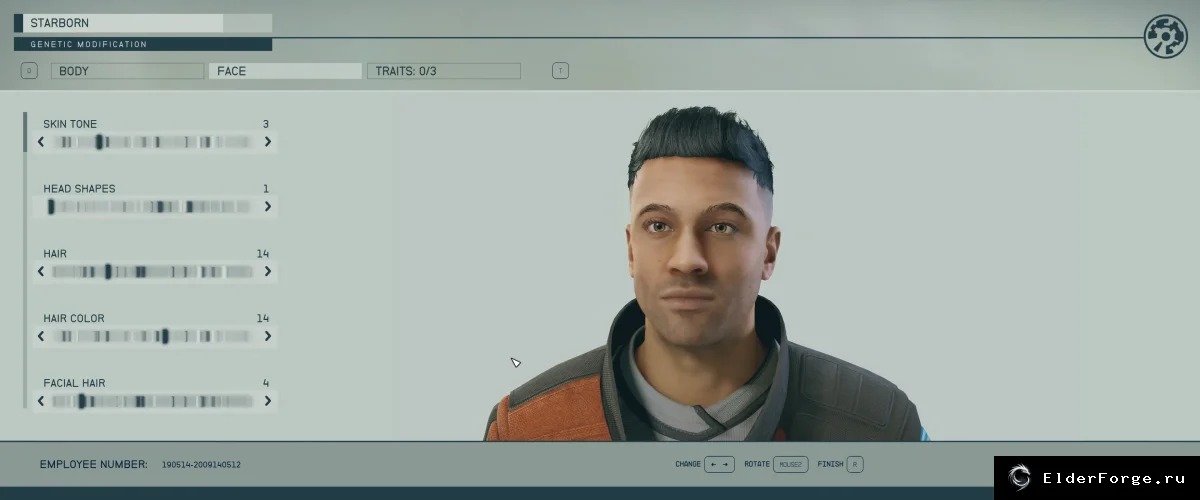Go back to previous Hair style

coord(41,271)
